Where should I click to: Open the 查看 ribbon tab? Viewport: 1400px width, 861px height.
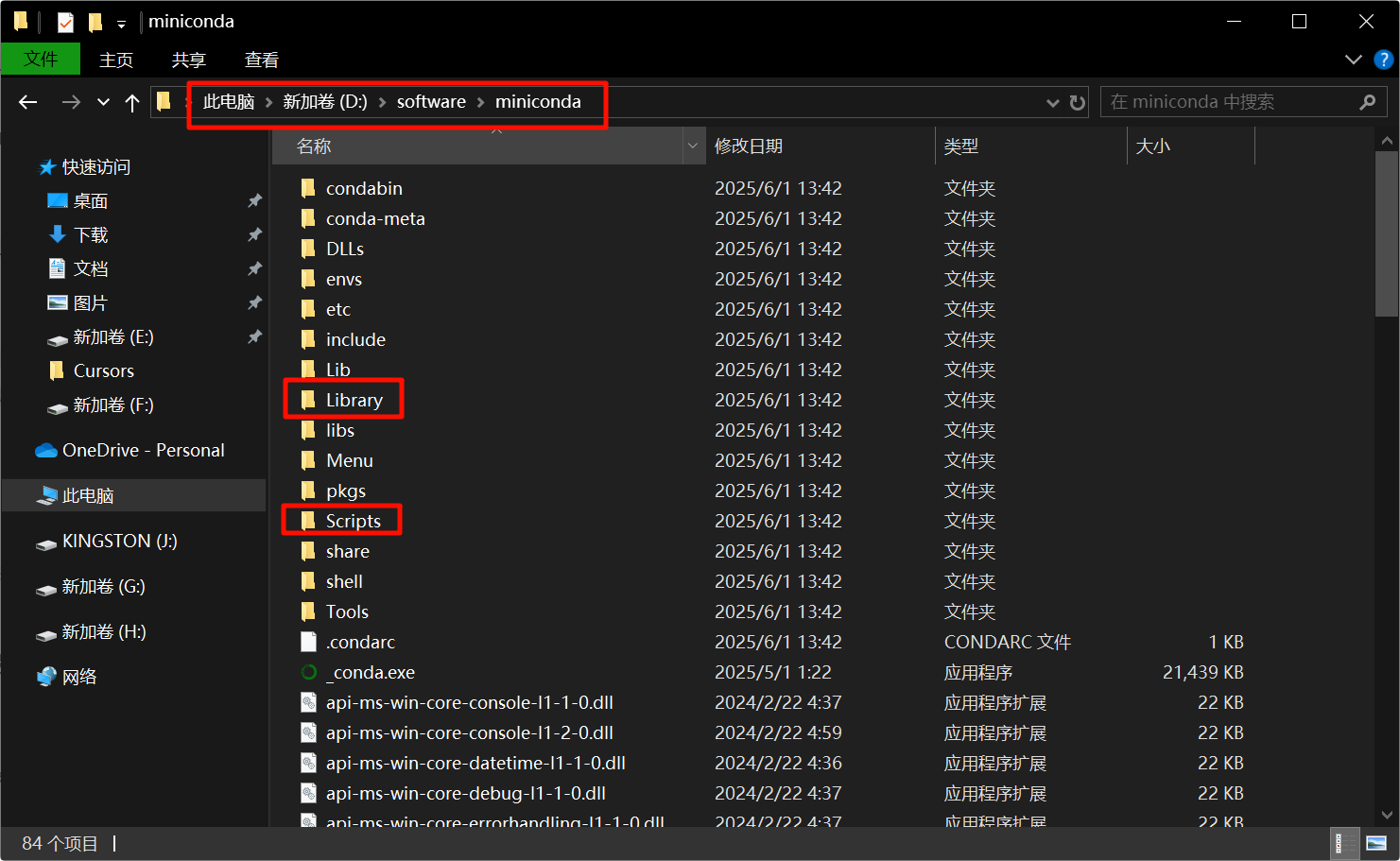262,60
